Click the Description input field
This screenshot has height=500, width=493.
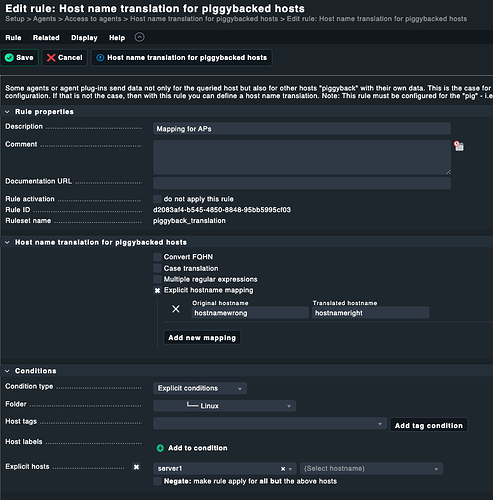[x=302, y=129]
